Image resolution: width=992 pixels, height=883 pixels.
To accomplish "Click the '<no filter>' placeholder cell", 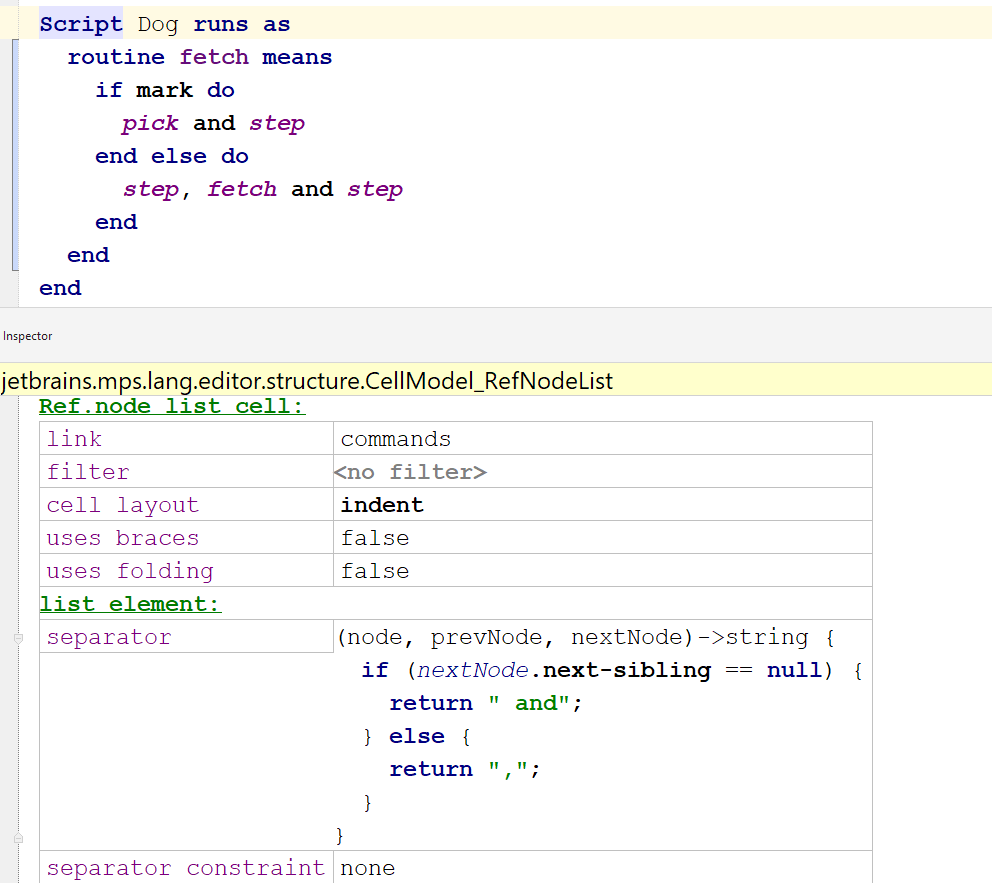I will (413, 472).
